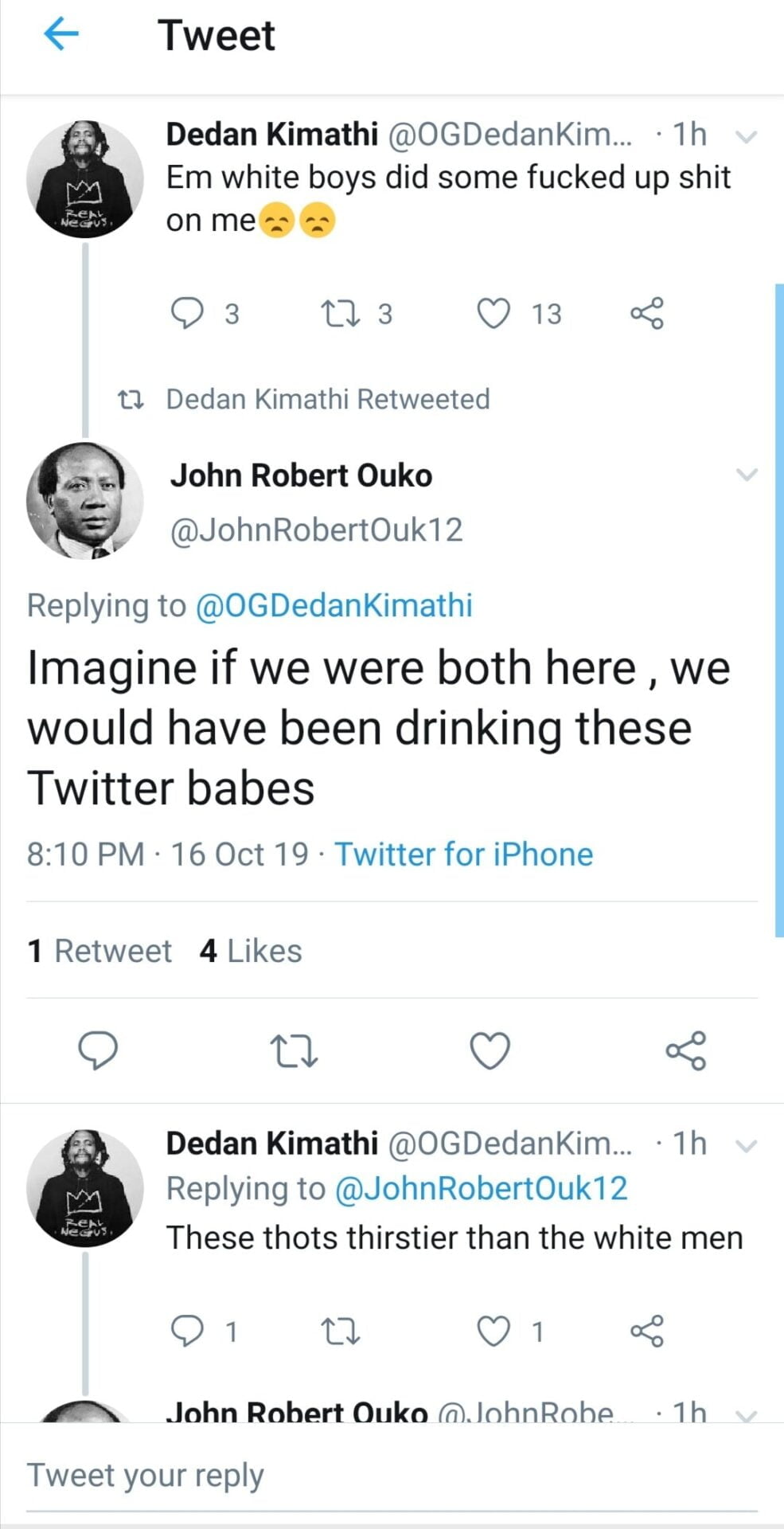This screenshot has width=784, height=1529.
Task: View the 4 Likes list
Action: coord(251,951)
